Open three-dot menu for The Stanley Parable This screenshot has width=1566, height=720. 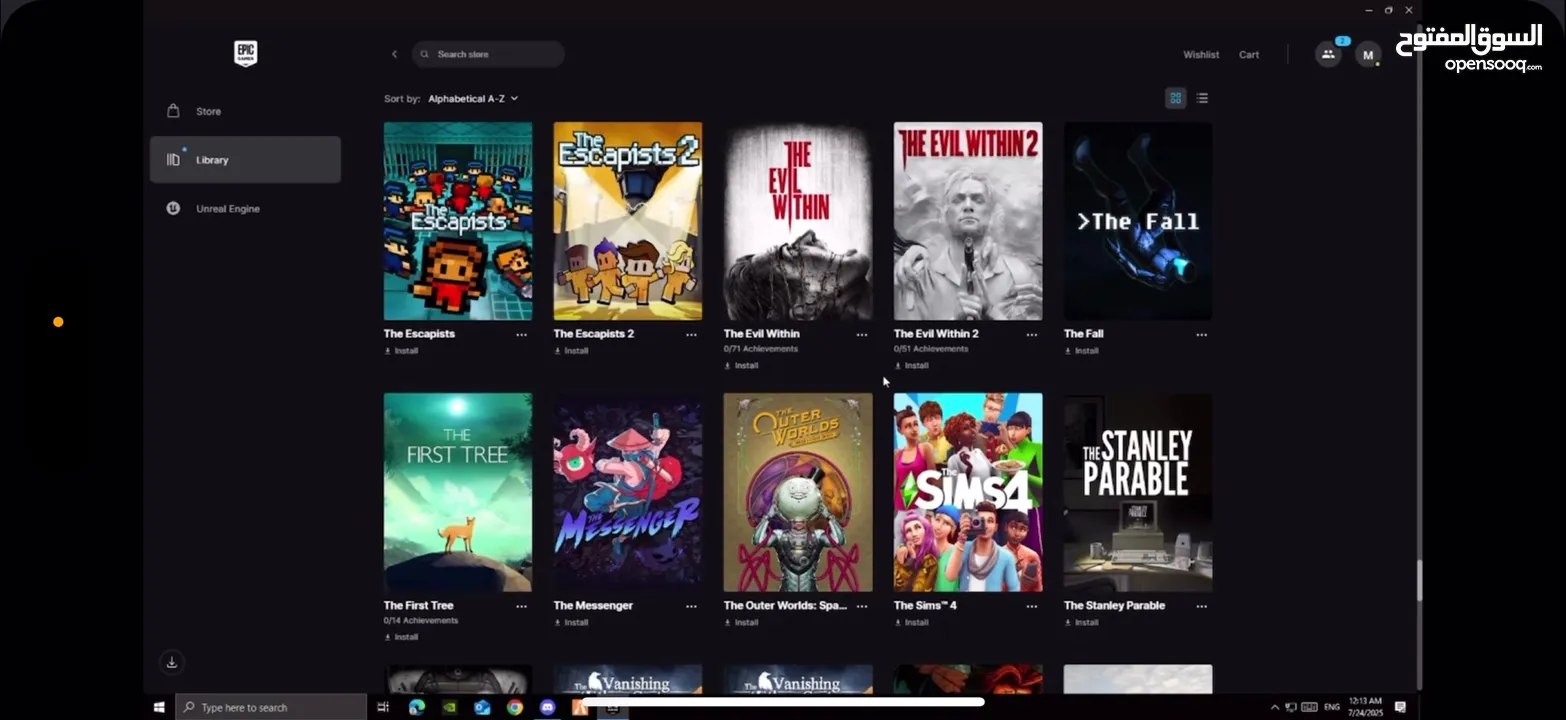(1202, 606)
